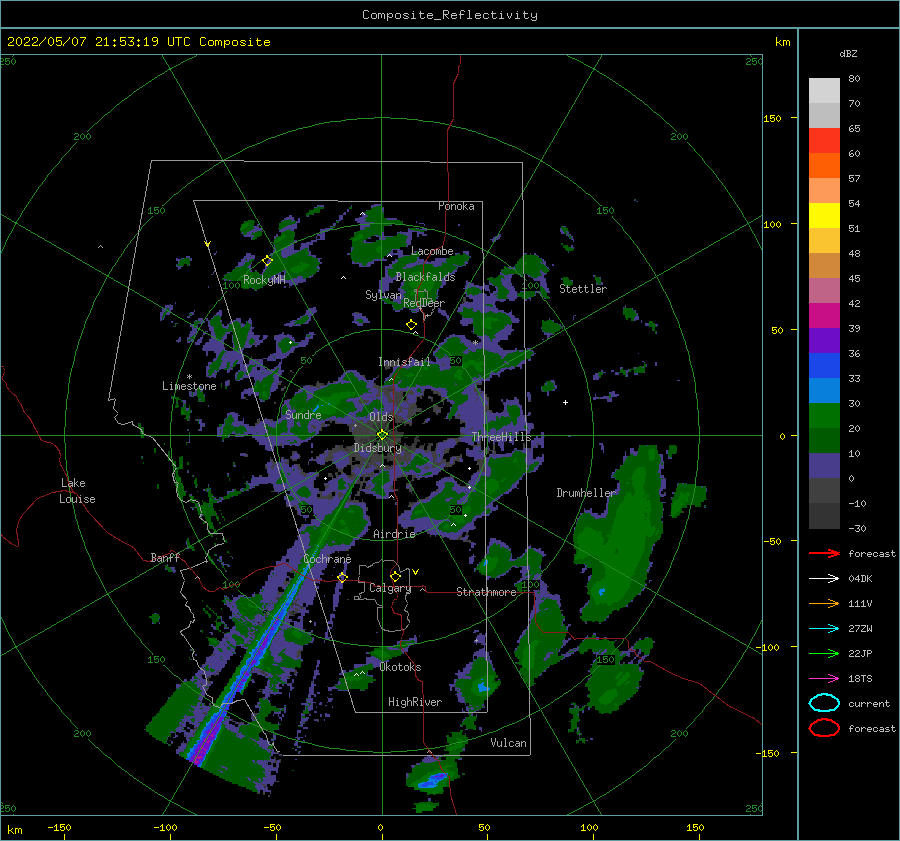900x841 pixels.
Task: Click the Sylvan label
Action: pyautogui.click(x=383, y=295)
